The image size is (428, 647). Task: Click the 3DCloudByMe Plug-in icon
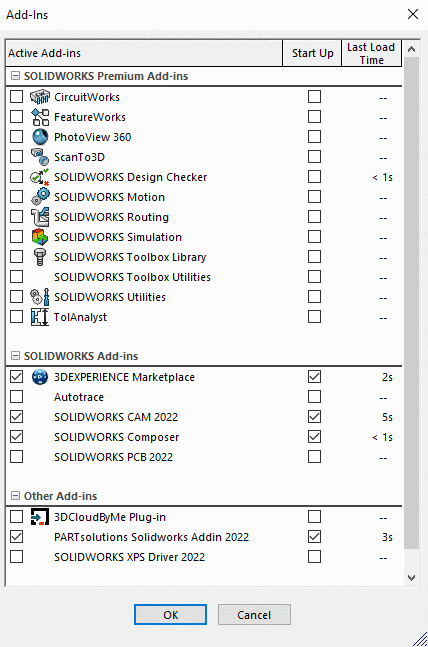click(40, 517)
